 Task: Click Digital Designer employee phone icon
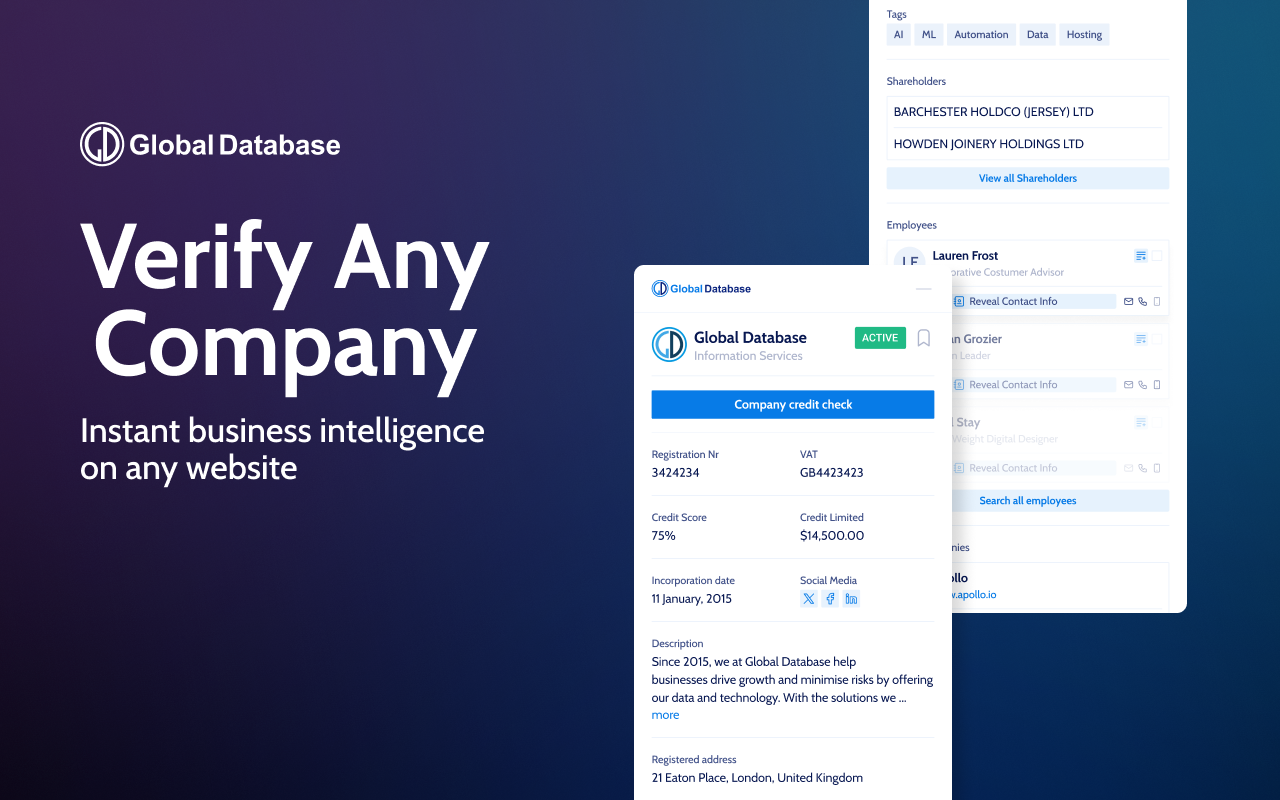coord(1143,467)
